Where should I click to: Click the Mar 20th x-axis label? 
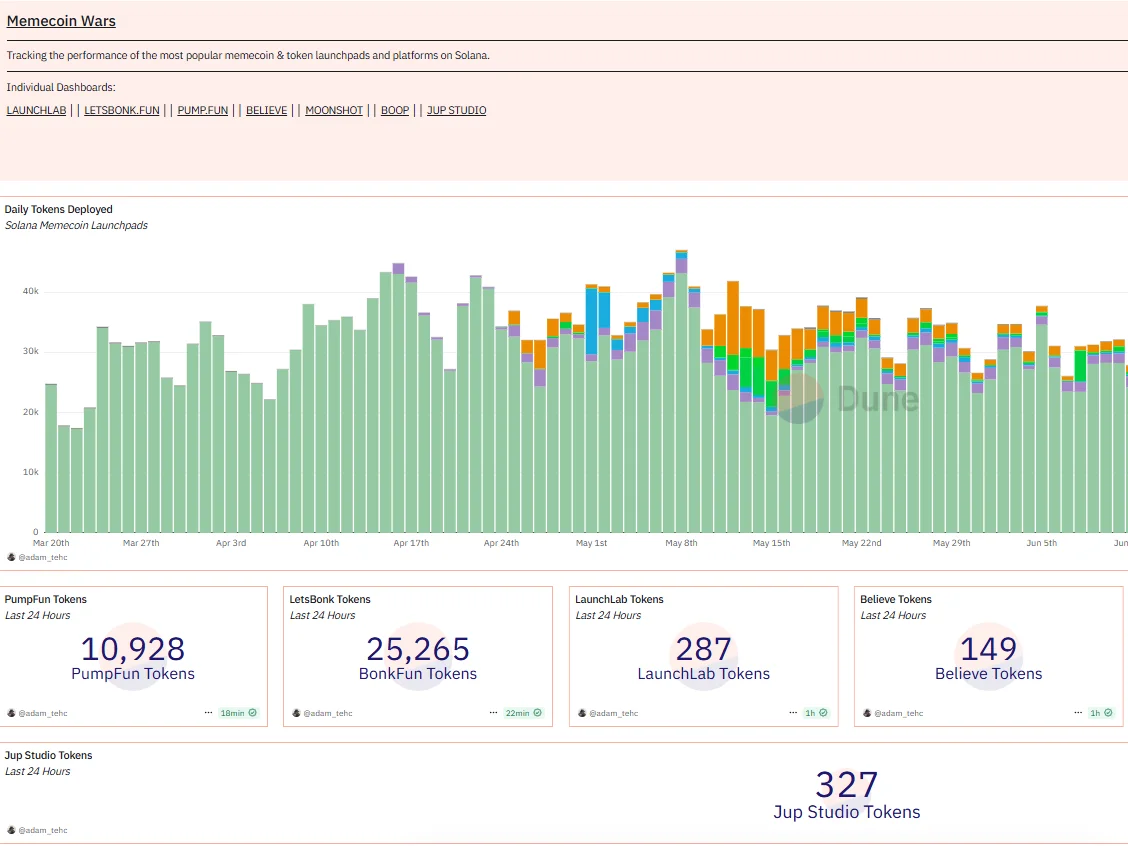[51, 543]
